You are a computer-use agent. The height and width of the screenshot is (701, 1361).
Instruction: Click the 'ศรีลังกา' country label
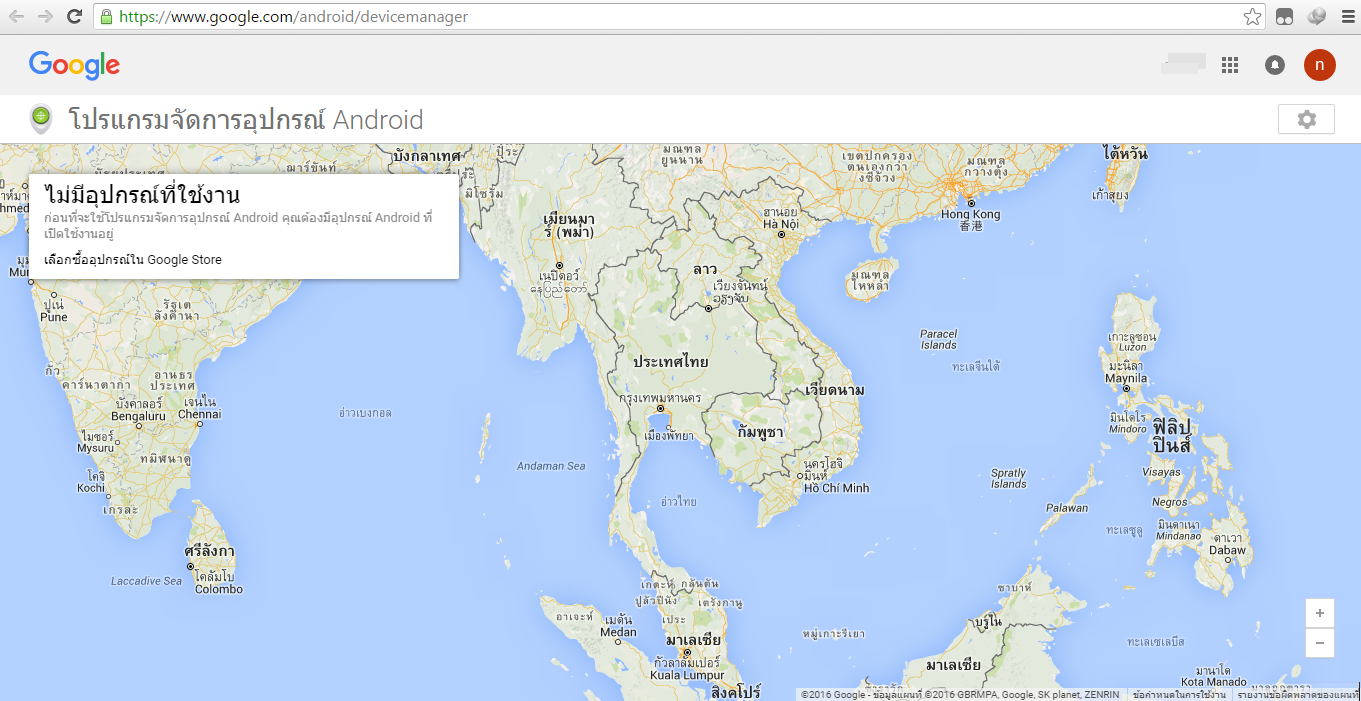coord(209,551)
